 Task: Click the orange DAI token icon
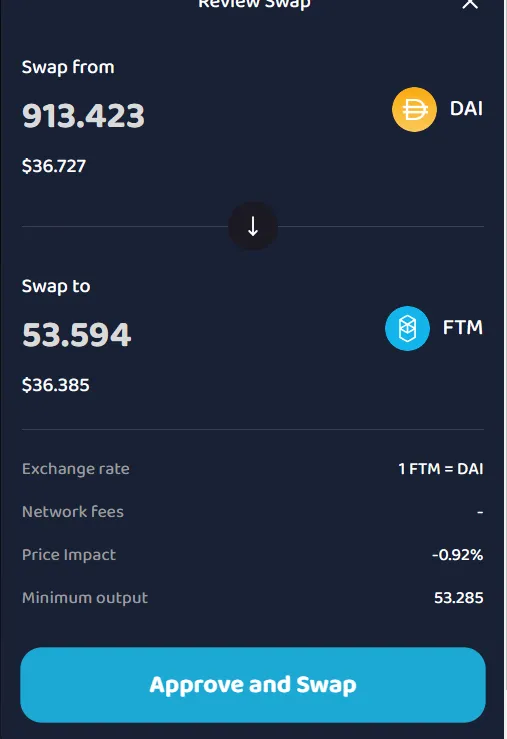(414, 109)
